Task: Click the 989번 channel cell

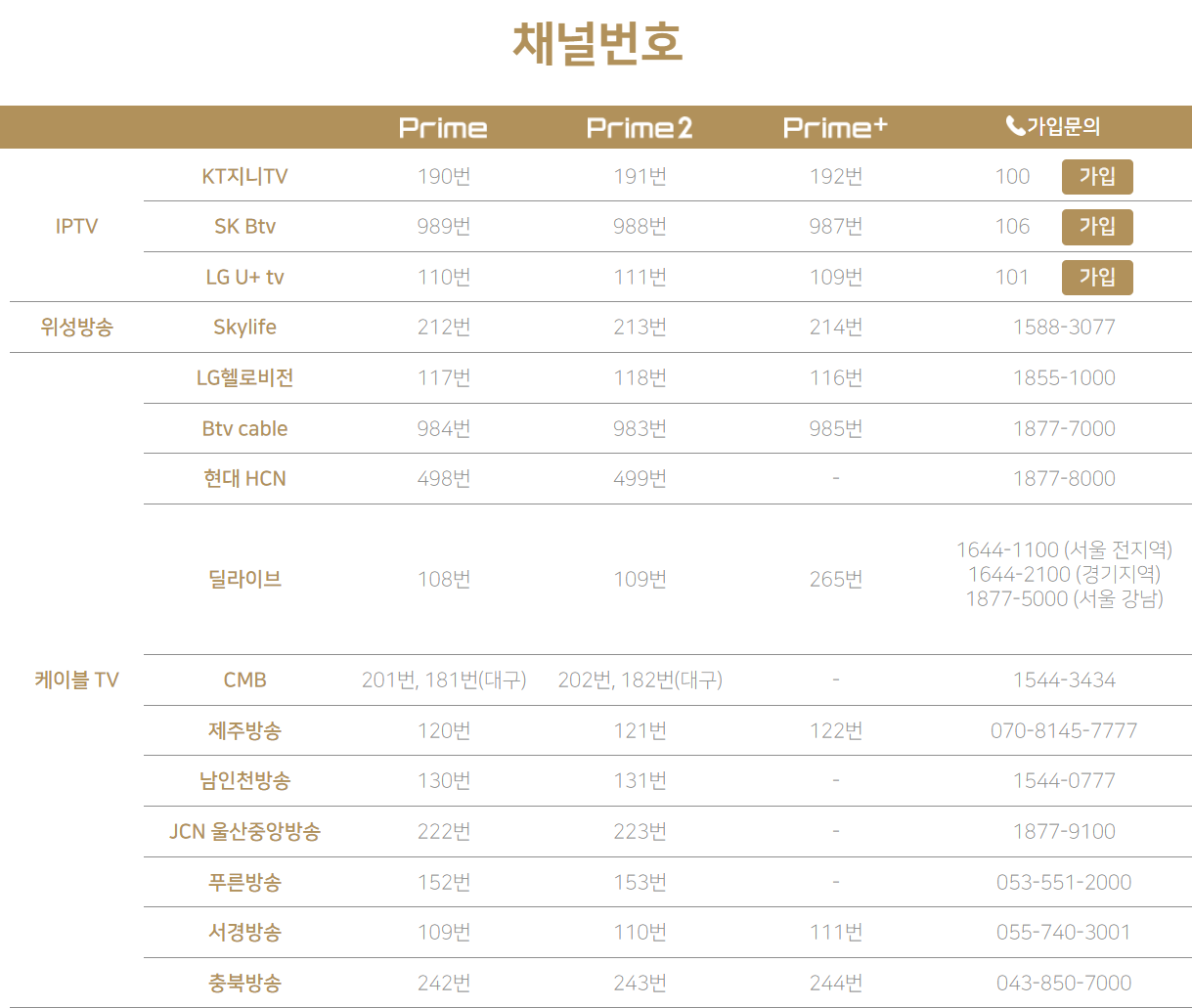Action: [444, 227]
